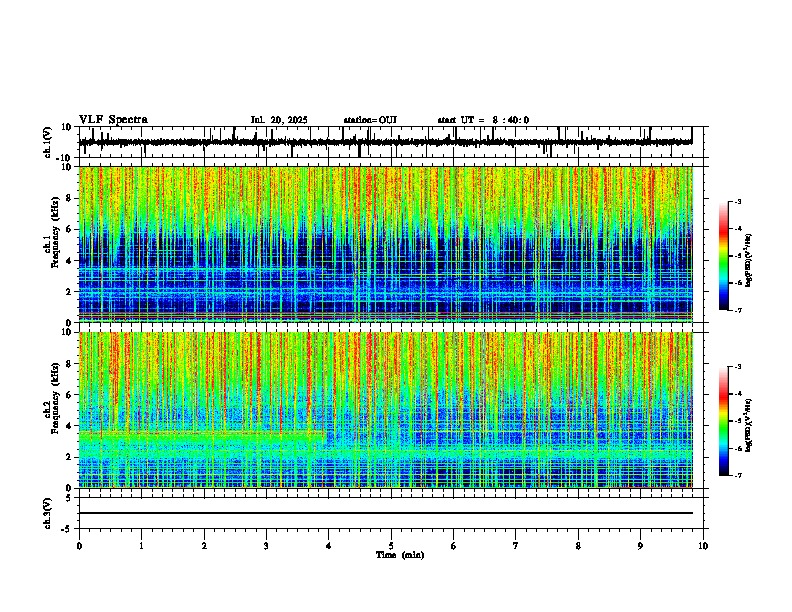Click the ch.1 colorbar 'log(PSD)' unit label

pyautogui.click(x=749, y=261)
